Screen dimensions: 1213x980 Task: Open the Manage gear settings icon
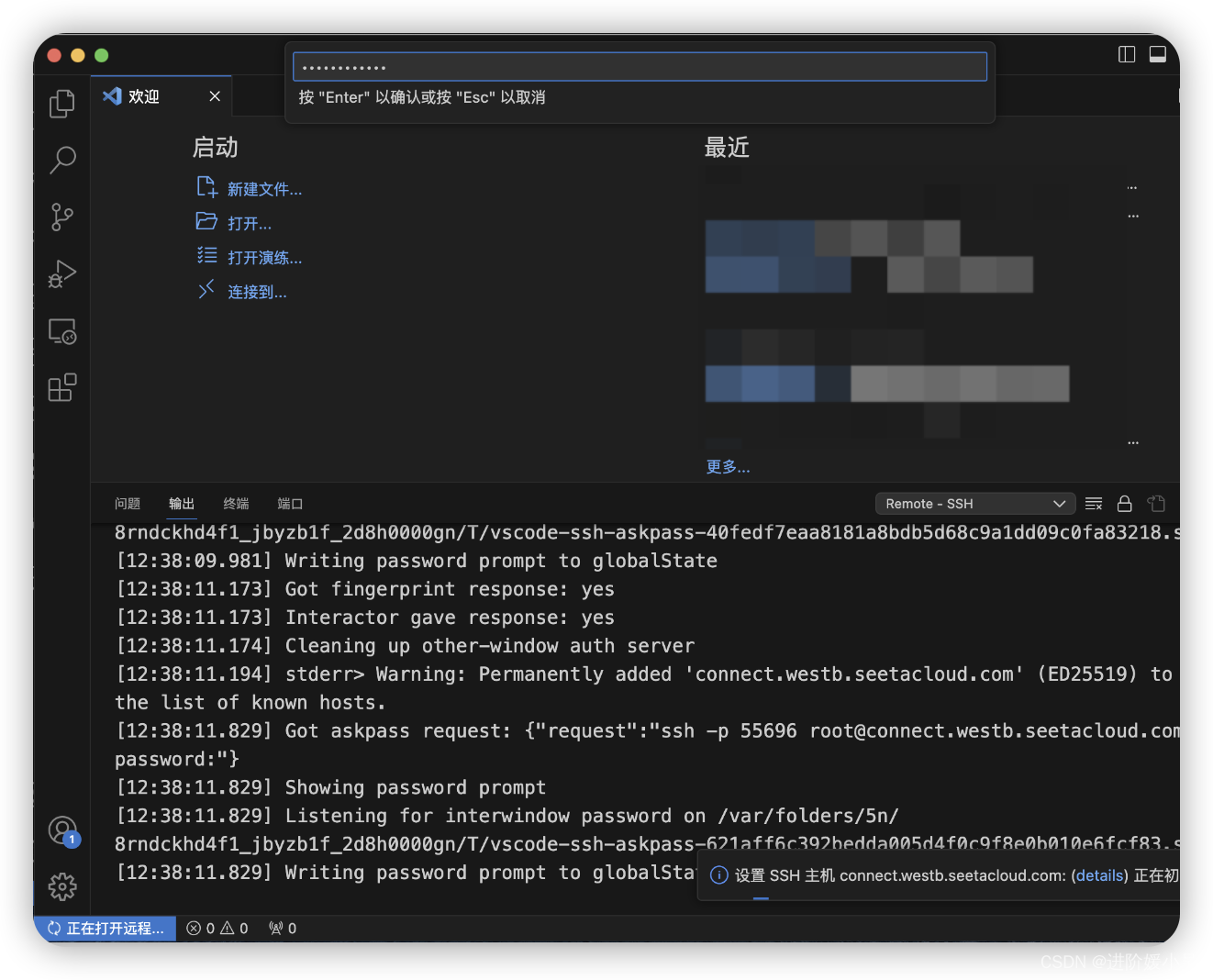pos(62,886)
